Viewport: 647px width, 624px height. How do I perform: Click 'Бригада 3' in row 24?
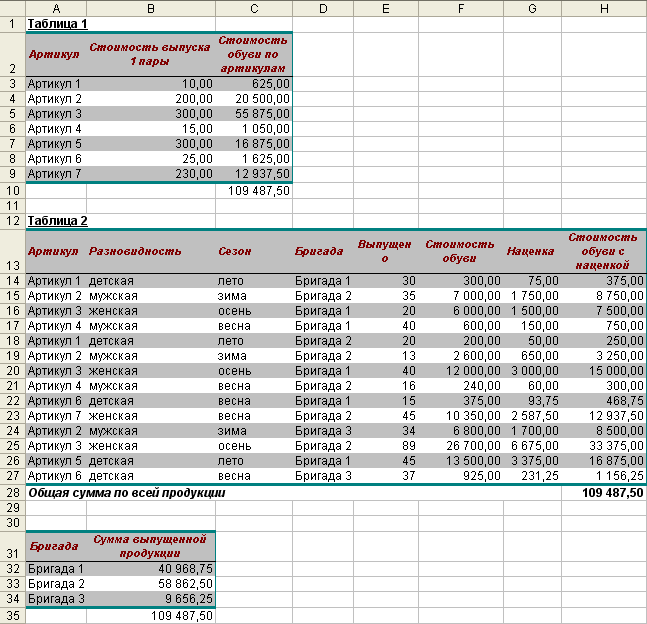point(323,431)
